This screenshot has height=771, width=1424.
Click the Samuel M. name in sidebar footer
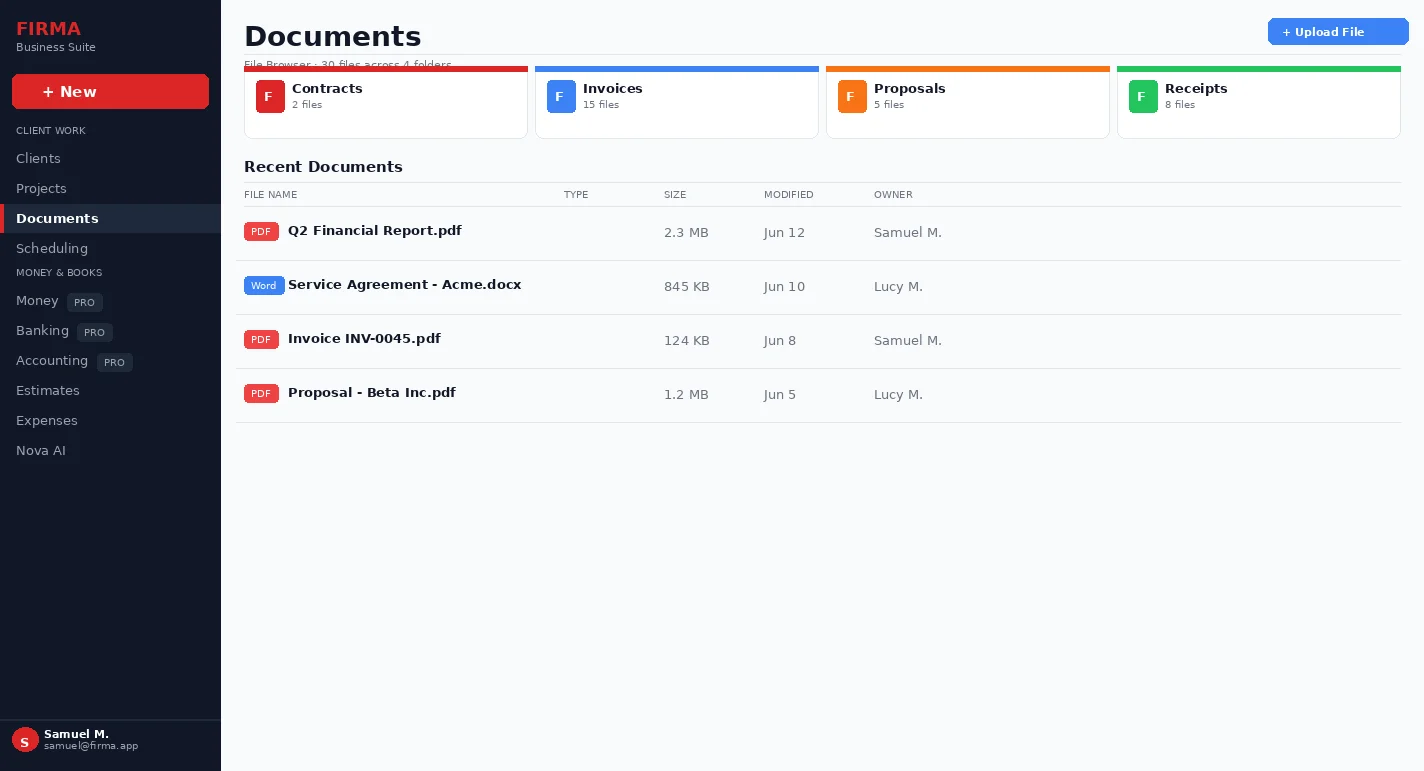pyautogui.click(x=76, y=734)
